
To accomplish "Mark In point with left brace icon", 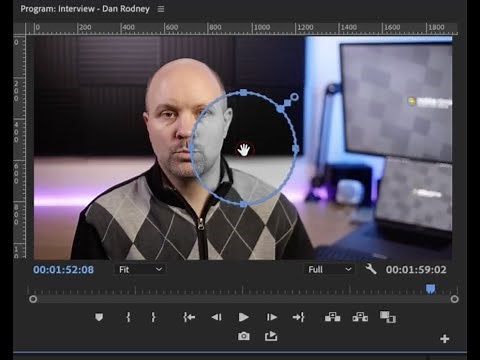I will tap(128, 317).
